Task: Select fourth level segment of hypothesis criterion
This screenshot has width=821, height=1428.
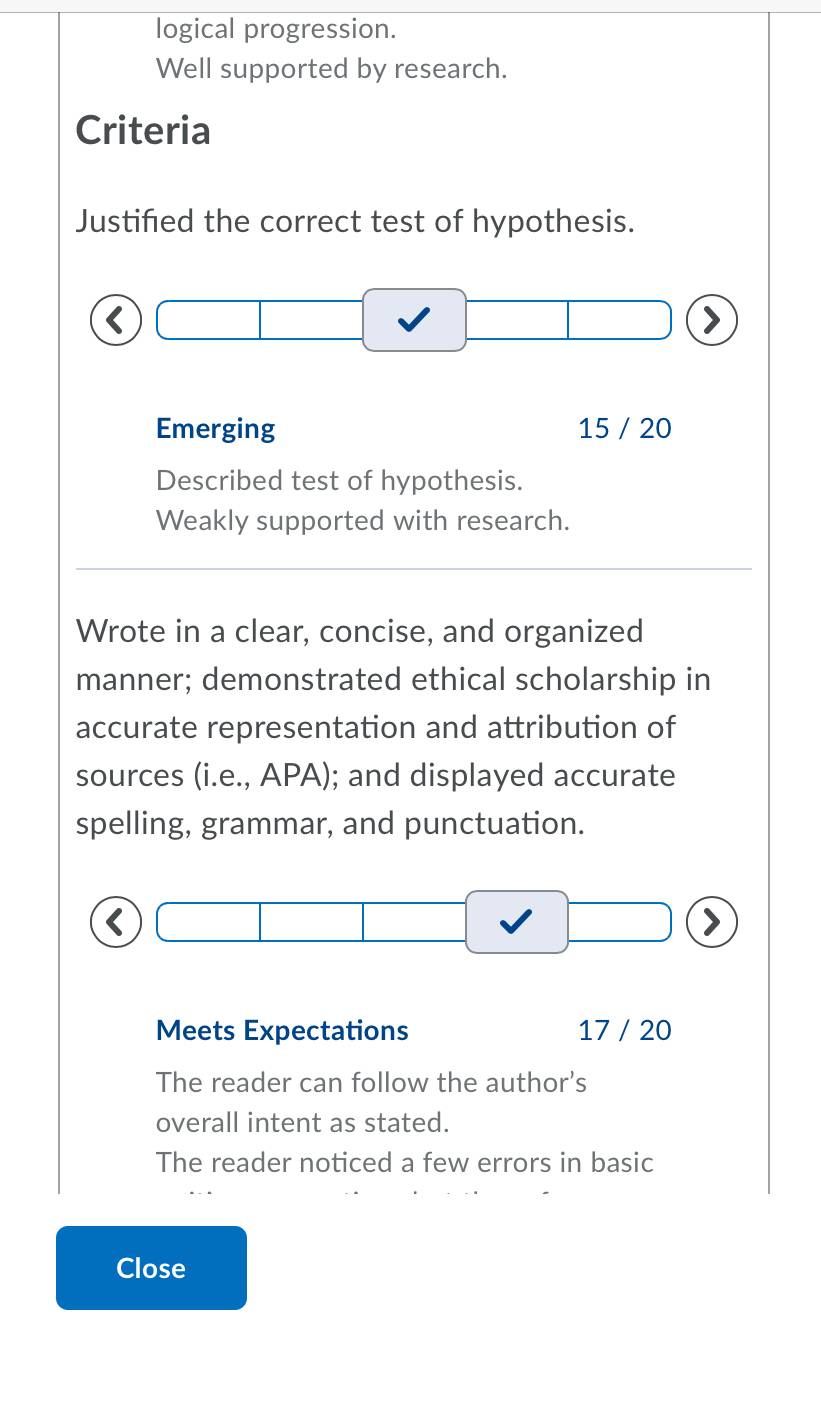Action: tap(517, 320)
